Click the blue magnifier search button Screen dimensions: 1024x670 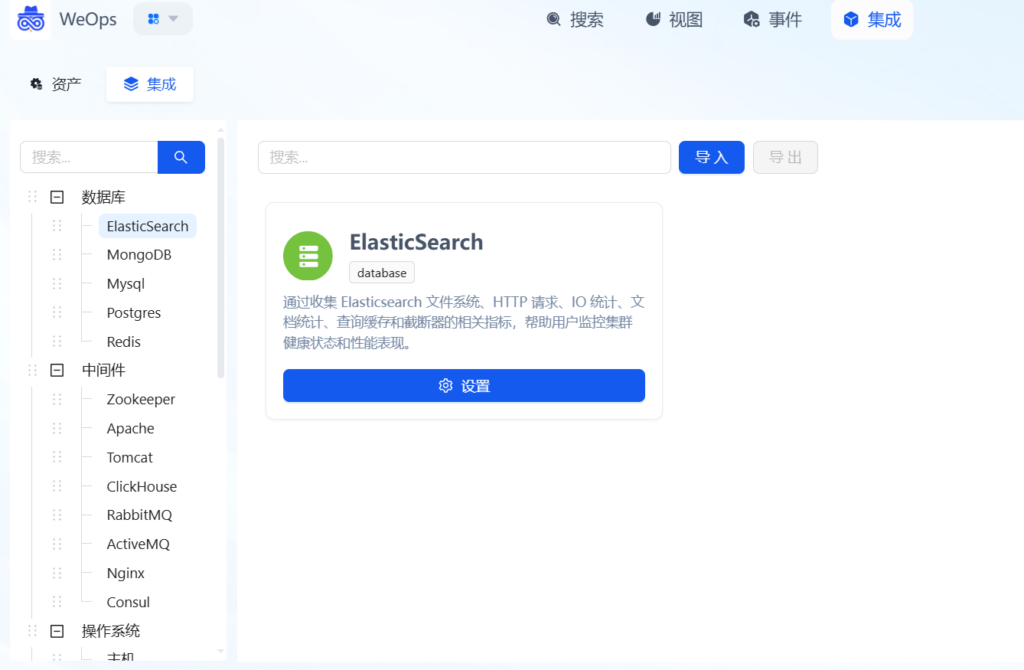click(181, 157)
